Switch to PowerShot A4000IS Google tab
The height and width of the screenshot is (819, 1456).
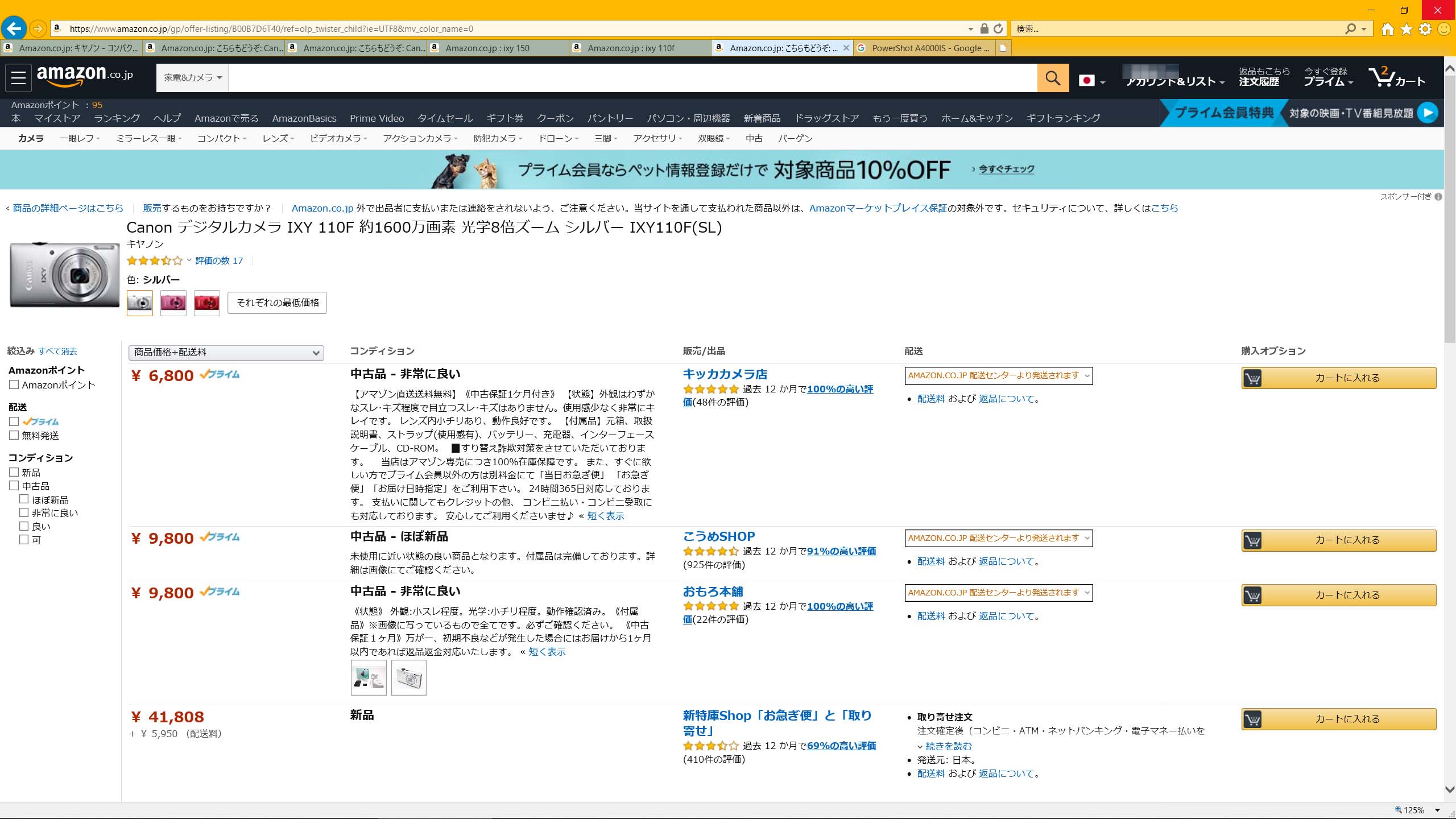(x=925, y=48)
